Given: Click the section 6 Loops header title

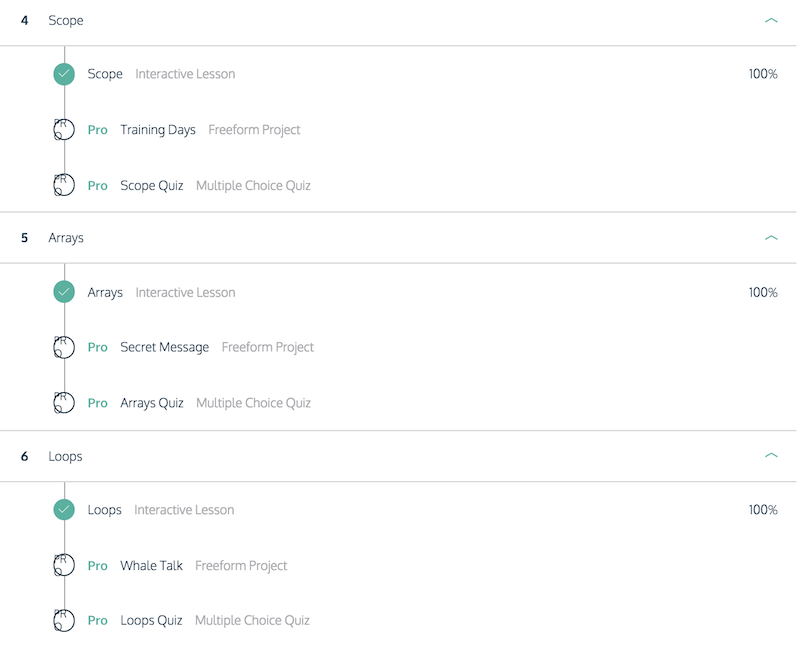Looking at the screenshot, I should pyautogui.click(x=65, y=456).
